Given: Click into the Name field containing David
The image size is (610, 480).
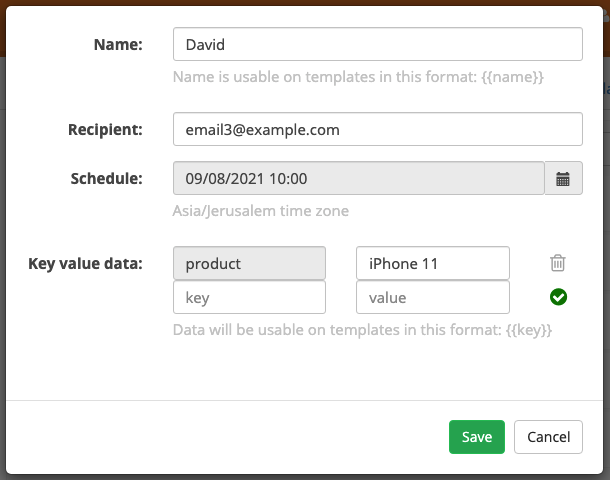Looking at the screenshot, I should (x=378, y=44).
